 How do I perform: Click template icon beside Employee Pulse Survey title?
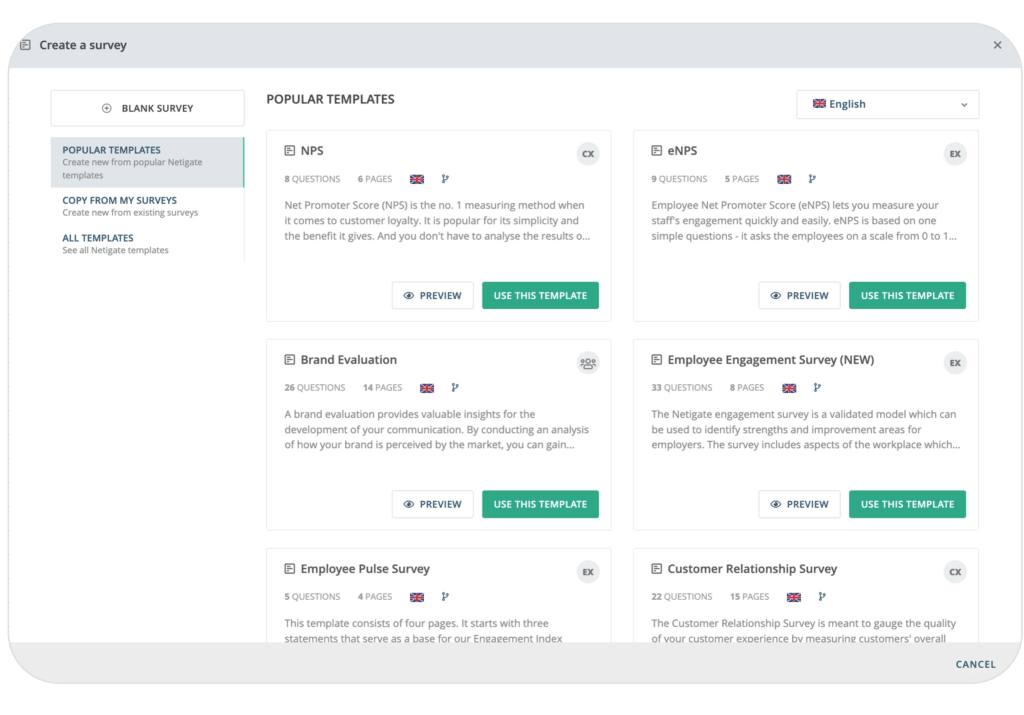click(289, 569)
